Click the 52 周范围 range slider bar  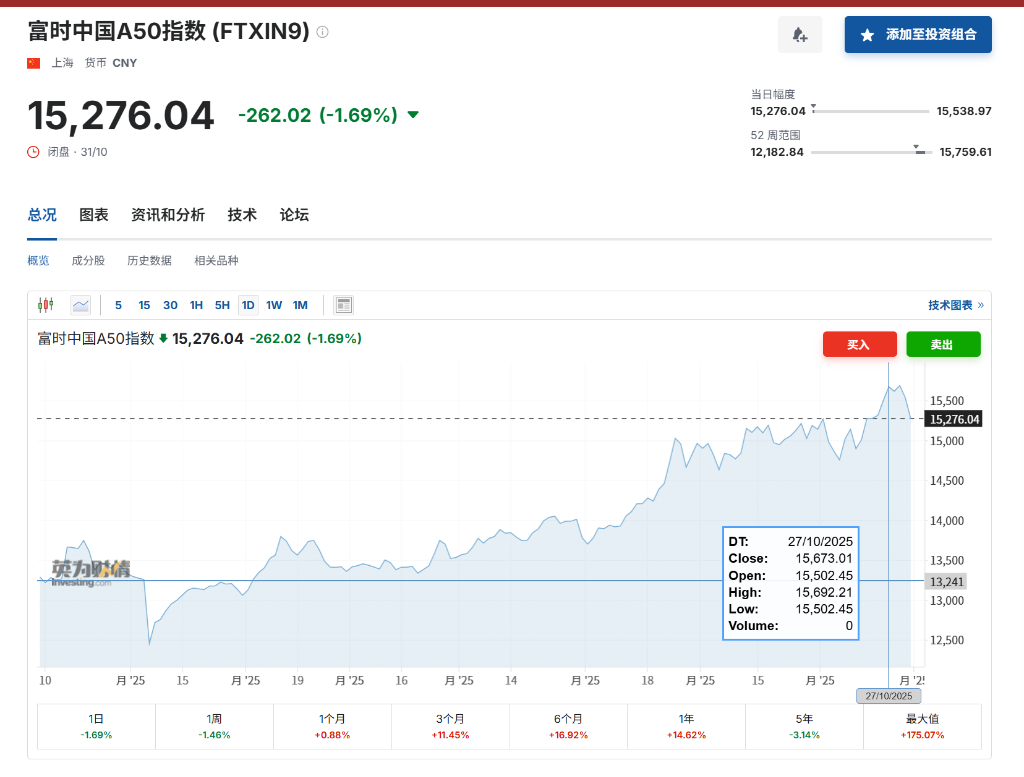click(870, 152)
